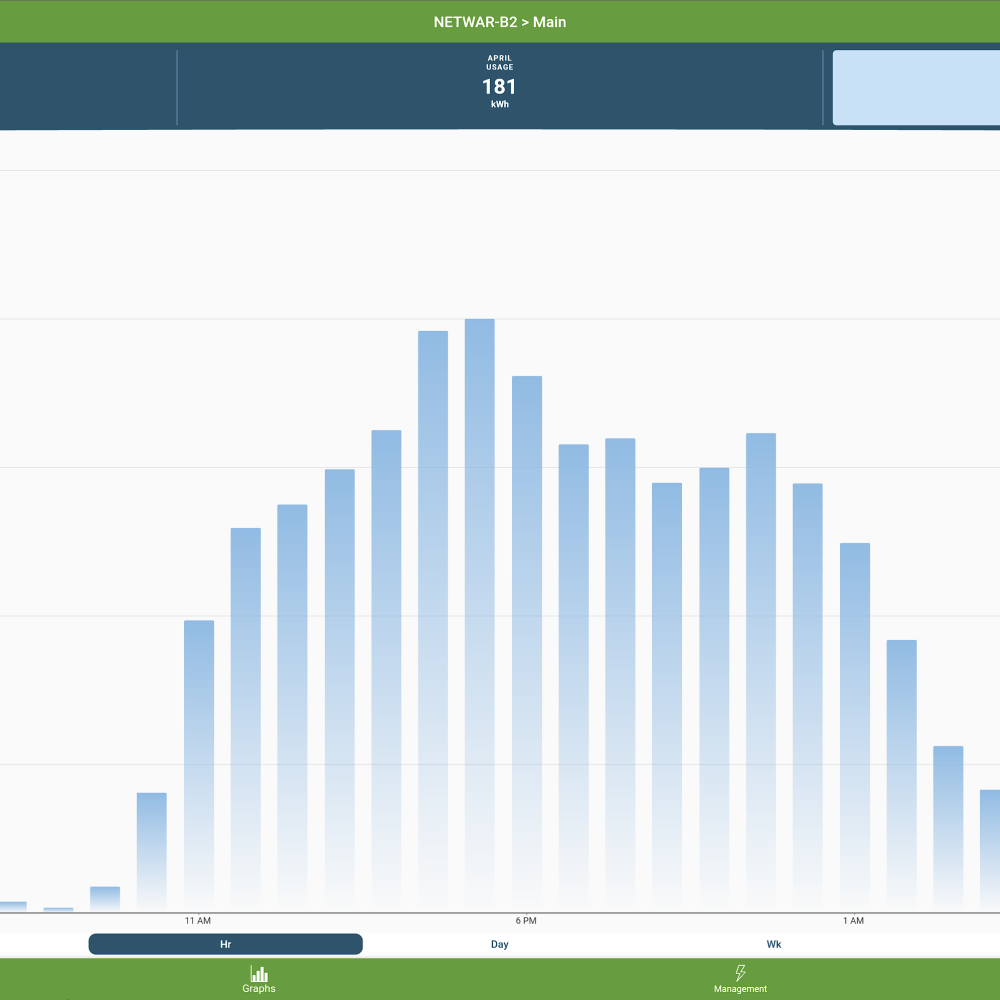Select the Hr time range
This screenshot has height=1000, width=1000.
(x=225, y=944)
